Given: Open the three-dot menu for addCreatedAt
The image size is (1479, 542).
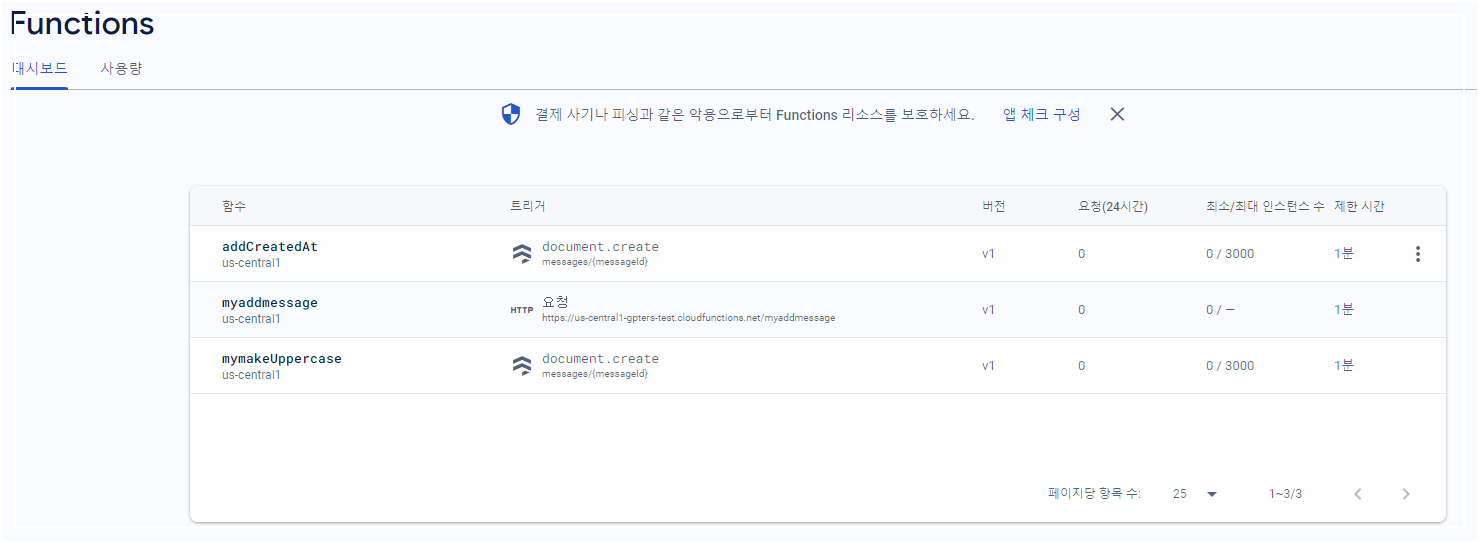Looking at the screenshot, I should point(1417,254).
